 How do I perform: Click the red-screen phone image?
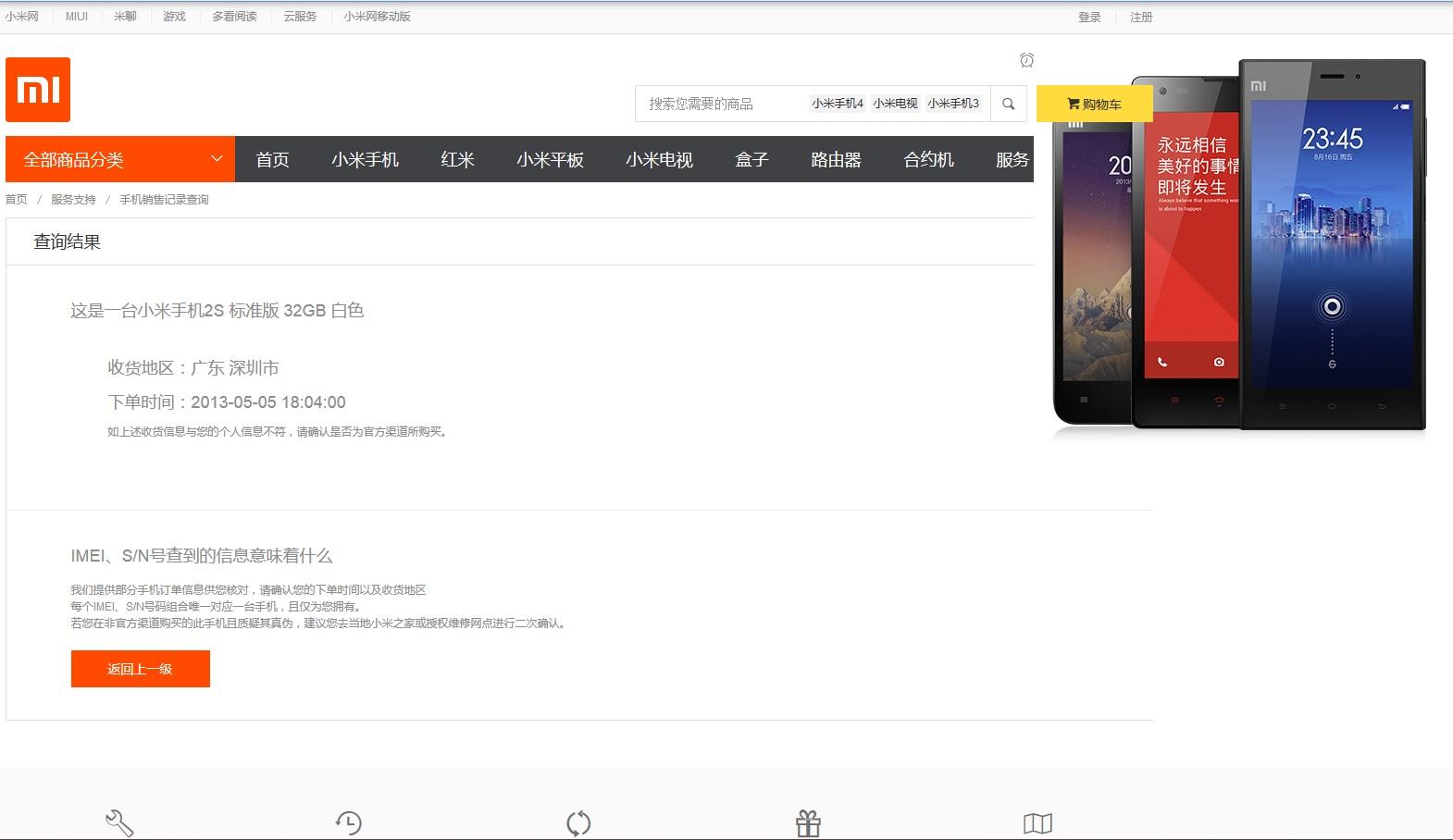1186,252
